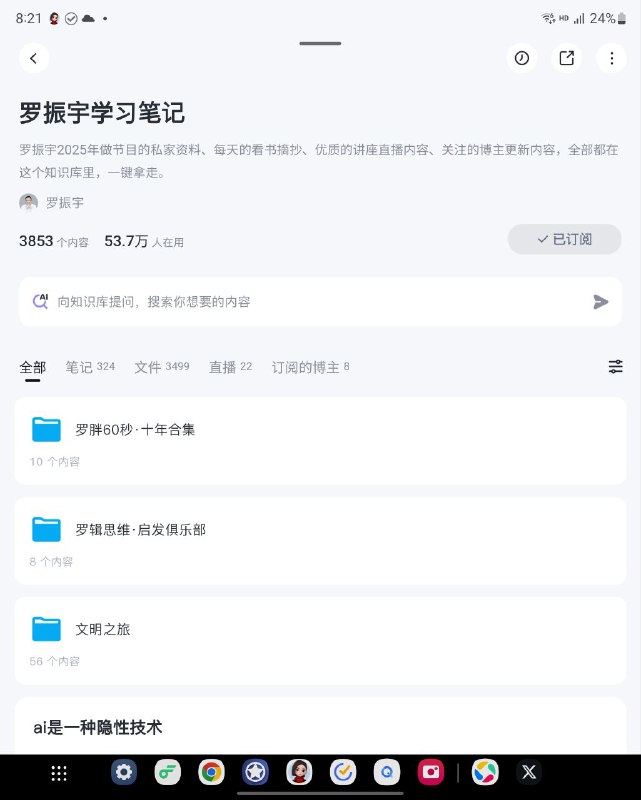This screenshot has width=641, height=800.
Task: Switch to the 笔记 324 tab
Action: point(90,367)
